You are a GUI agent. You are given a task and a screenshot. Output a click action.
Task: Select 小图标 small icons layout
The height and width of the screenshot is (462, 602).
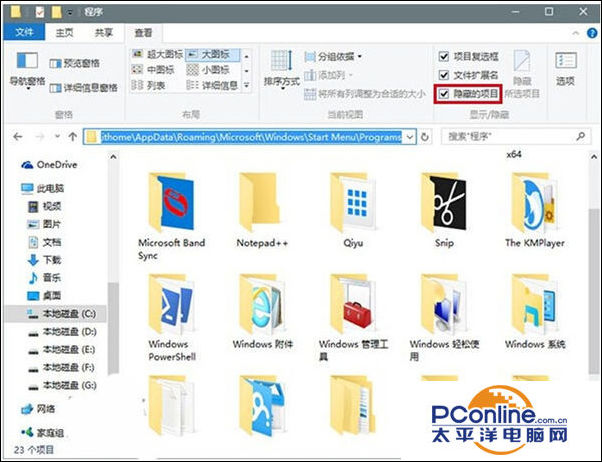[x=208, y=70]
